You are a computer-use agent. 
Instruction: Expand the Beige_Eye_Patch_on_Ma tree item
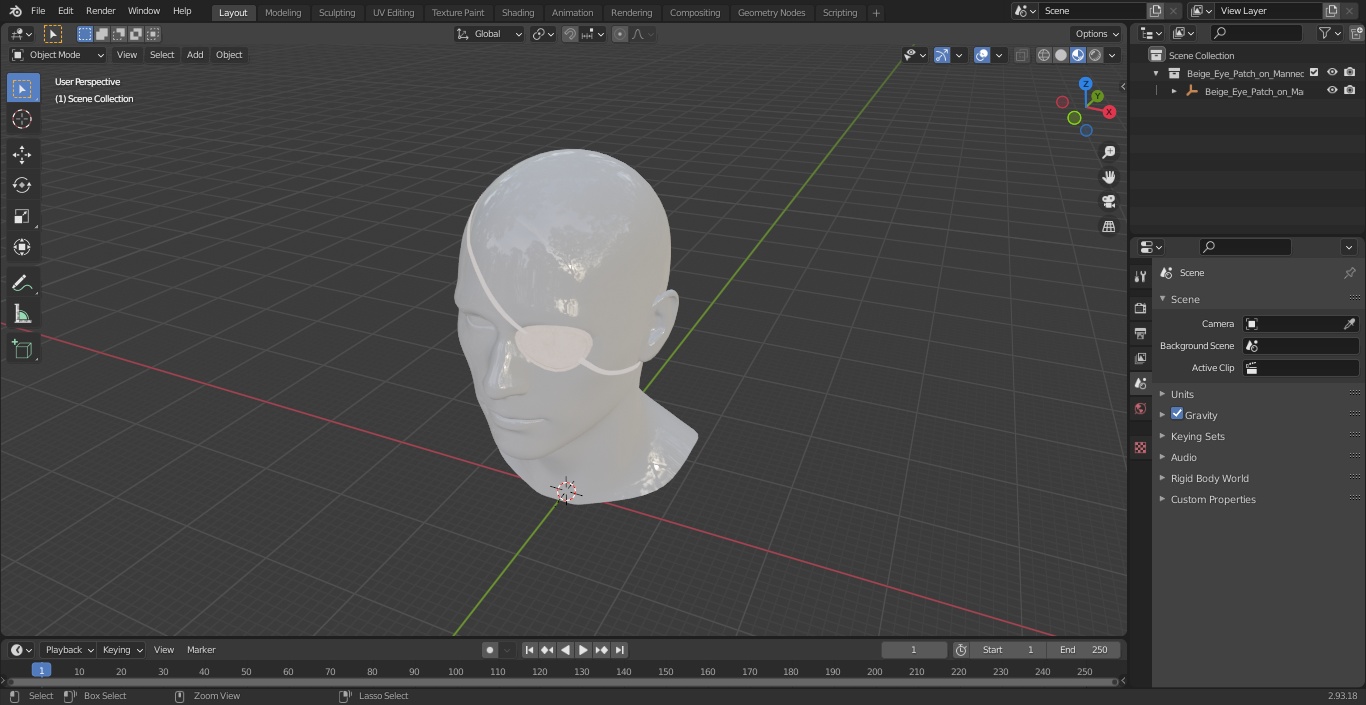pos(1174,91)
